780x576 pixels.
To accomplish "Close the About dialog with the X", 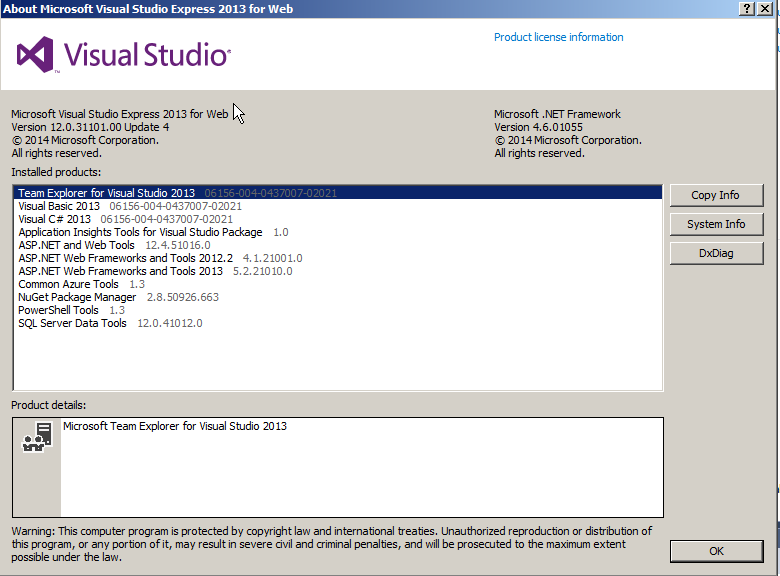I will click(x=765, y=9).
